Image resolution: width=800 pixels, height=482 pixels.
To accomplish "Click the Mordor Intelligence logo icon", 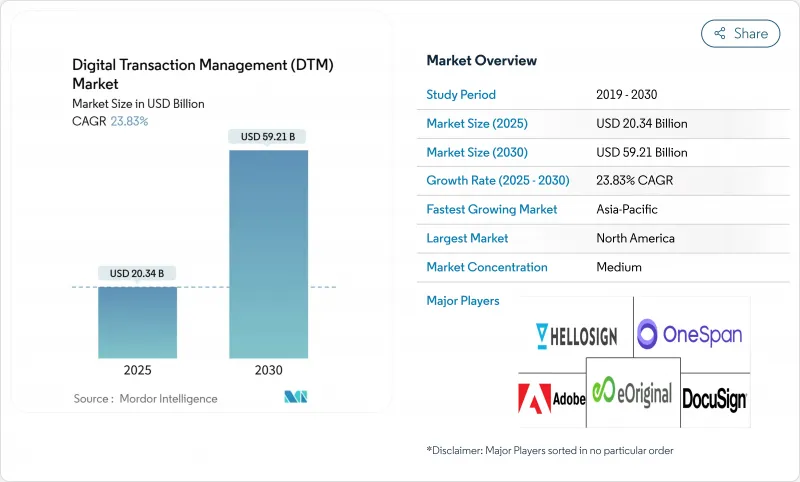I will [295, 397].
